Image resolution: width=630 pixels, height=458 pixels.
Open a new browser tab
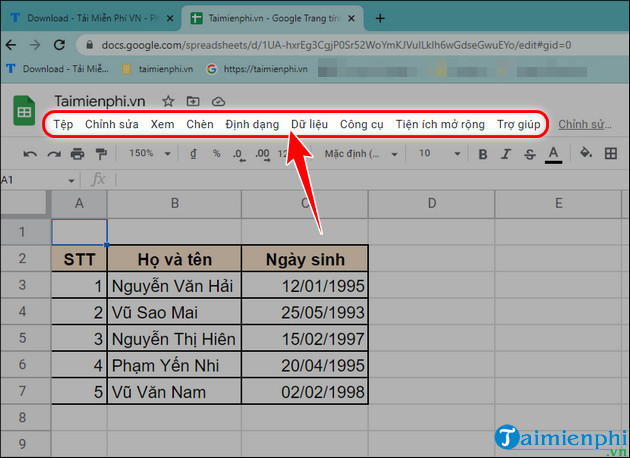point(380,18)
